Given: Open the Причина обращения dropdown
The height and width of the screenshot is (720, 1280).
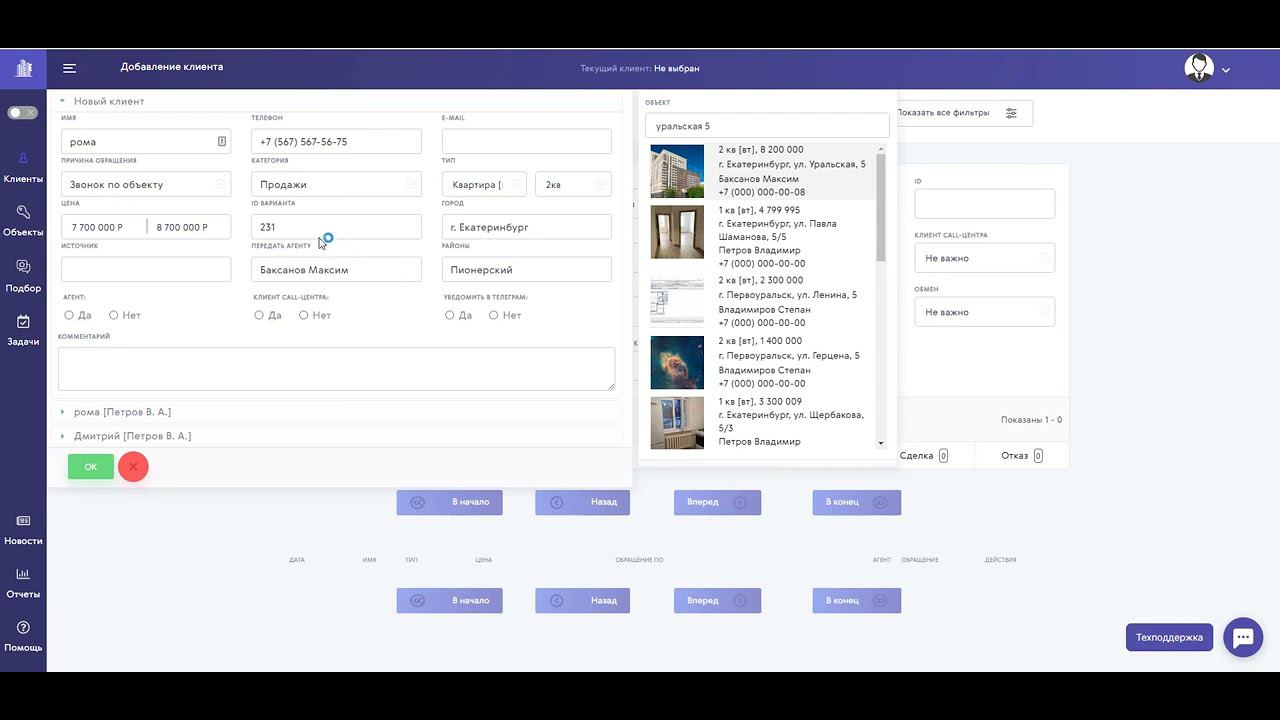Looking at the screenshot, I should [146, 184].
